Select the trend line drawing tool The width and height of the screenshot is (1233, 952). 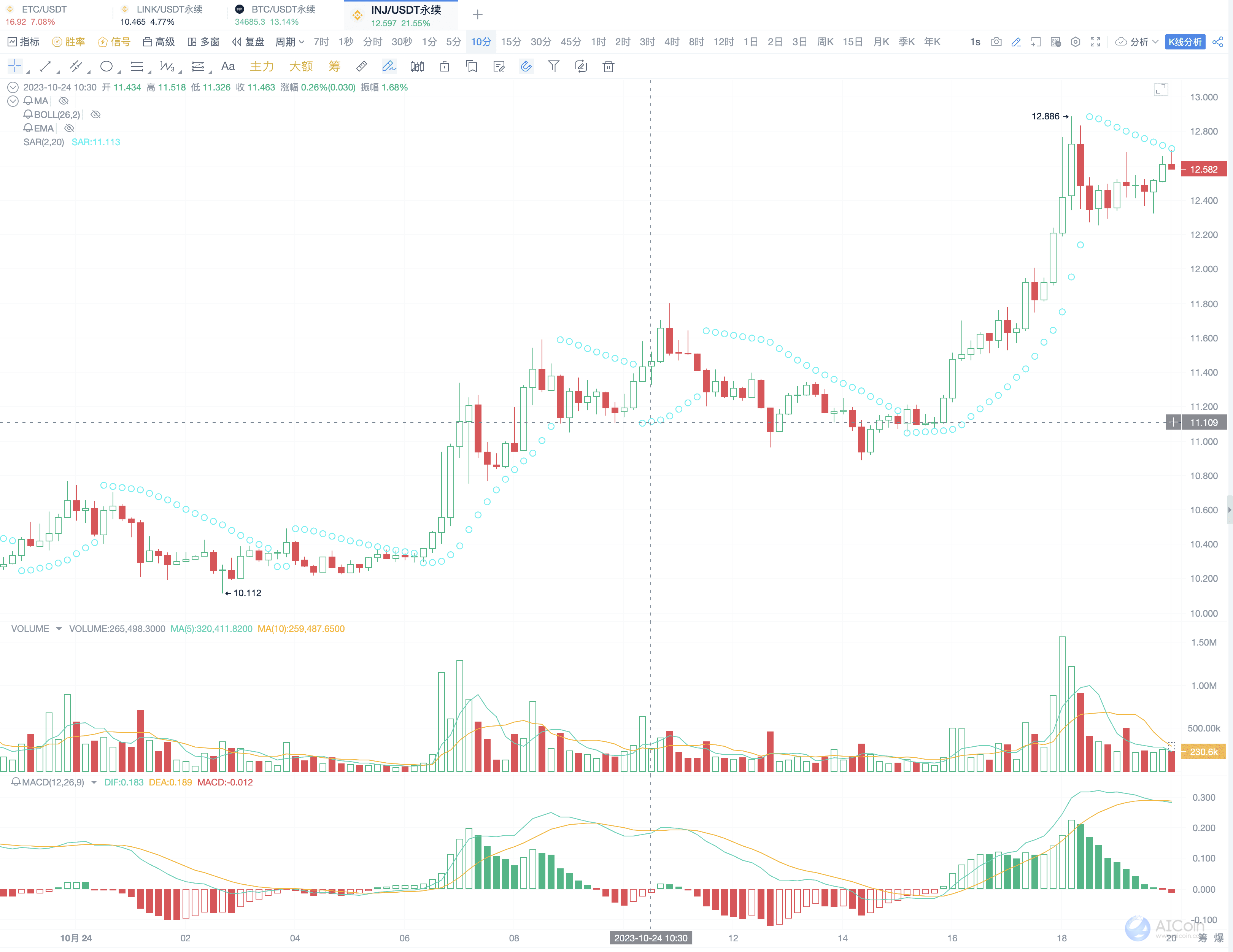coord(46,67)
